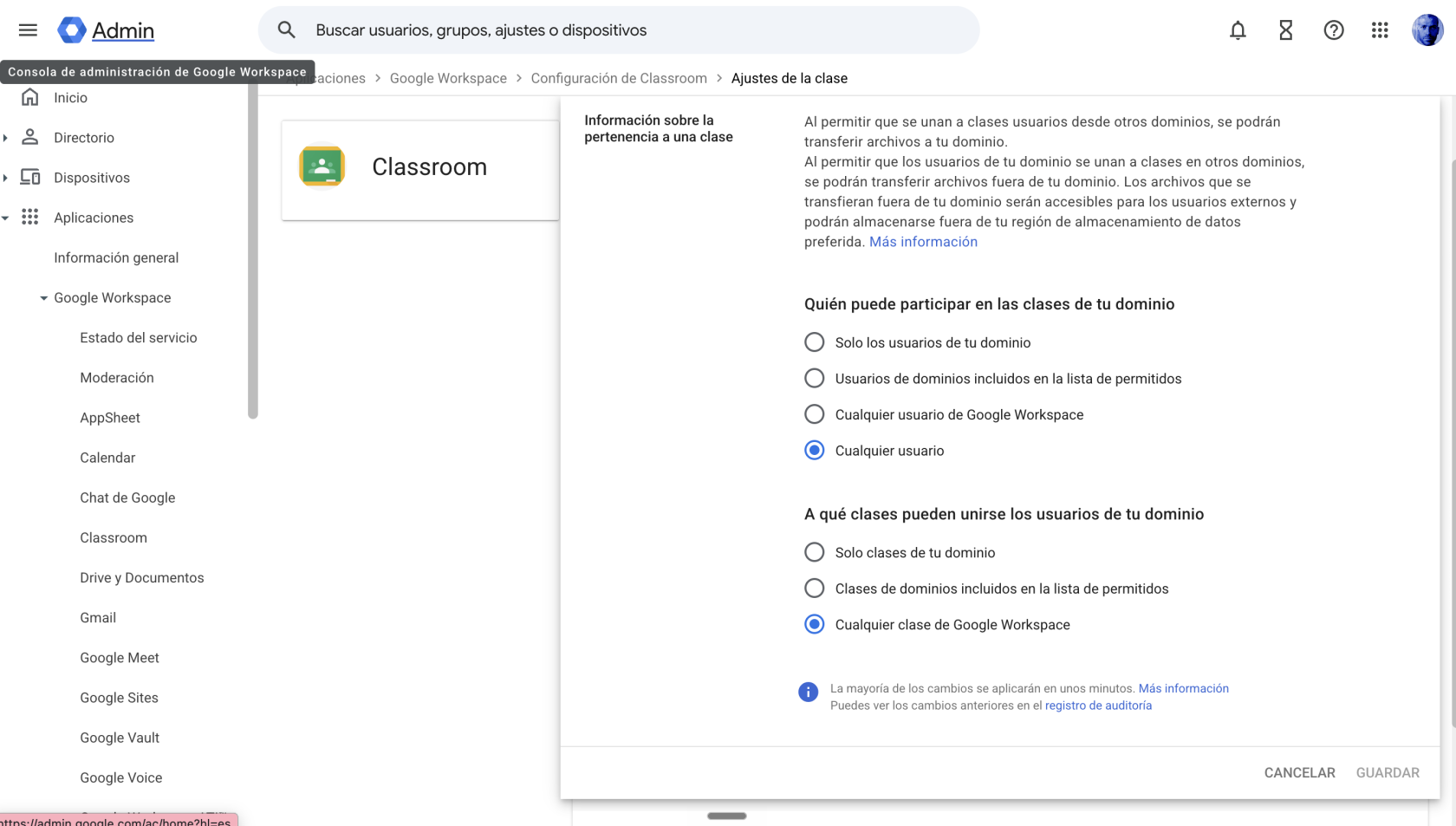Screen dimensions: 1456x826
Task: Open the help question mark icon
Action: 1334,30
